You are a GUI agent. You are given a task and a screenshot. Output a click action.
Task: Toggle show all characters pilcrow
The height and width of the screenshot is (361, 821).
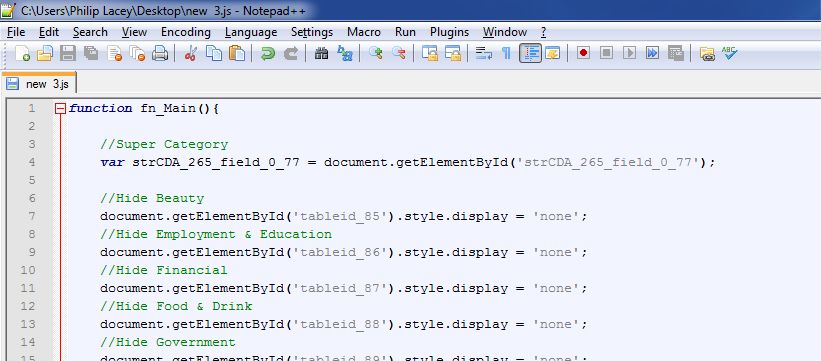(506, 53)
